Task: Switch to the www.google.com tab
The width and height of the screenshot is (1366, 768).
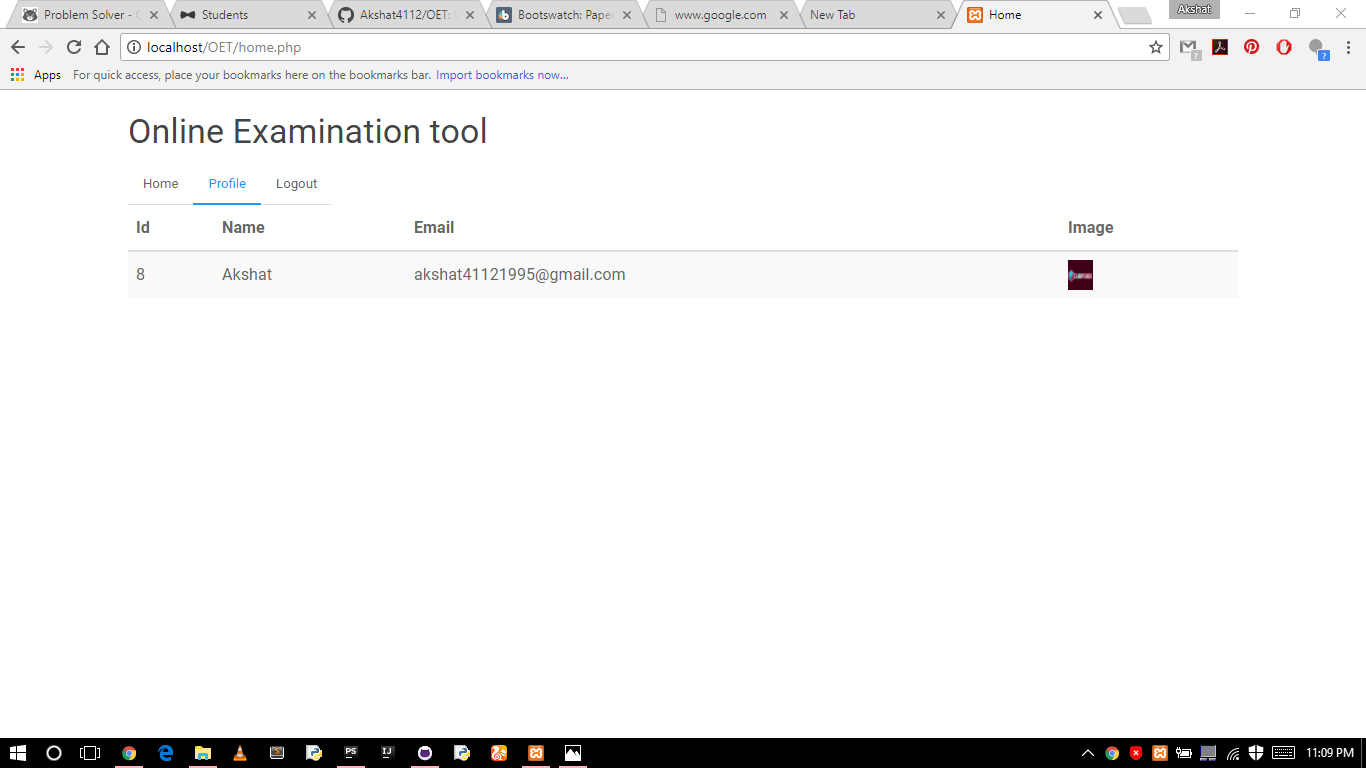Action: pyautogui.click(x=722, y=15)
